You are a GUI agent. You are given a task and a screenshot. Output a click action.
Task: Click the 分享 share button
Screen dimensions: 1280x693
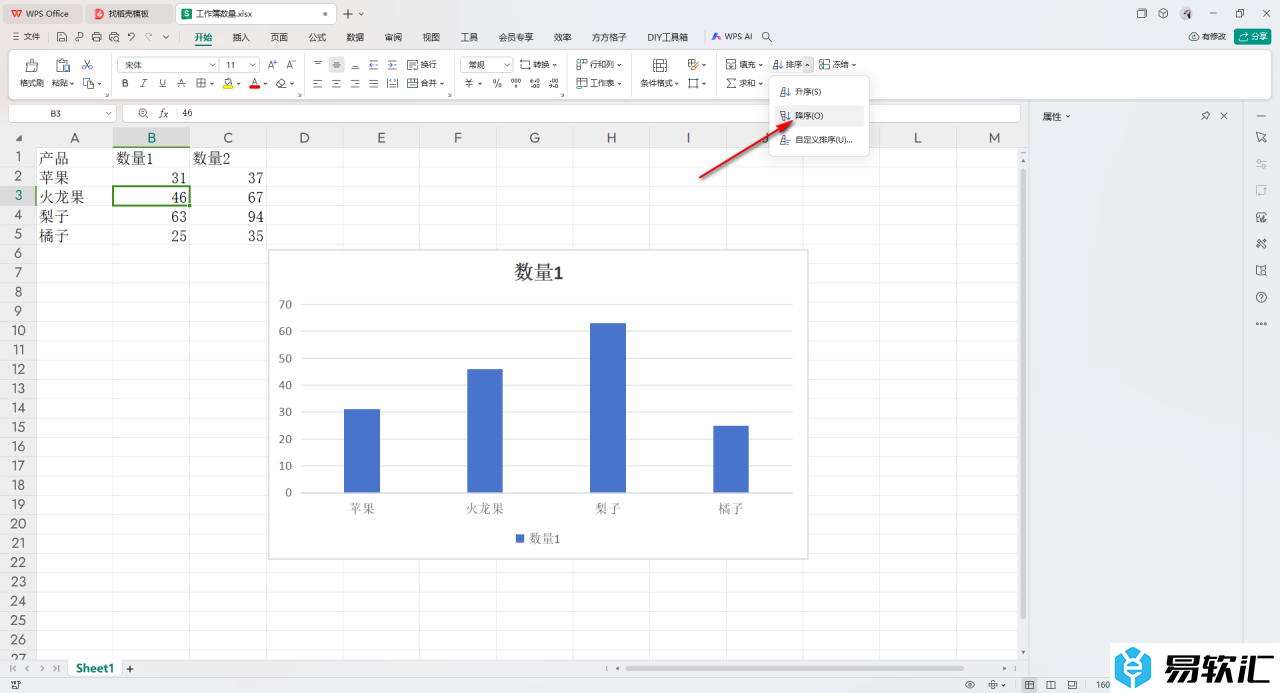(x=1252, y=37)
